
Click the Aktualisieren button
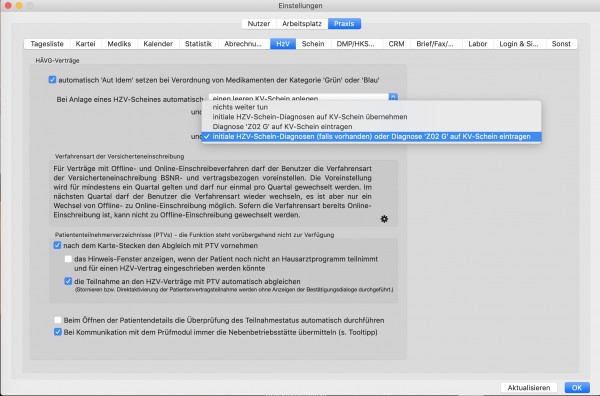tap(529, 388)
